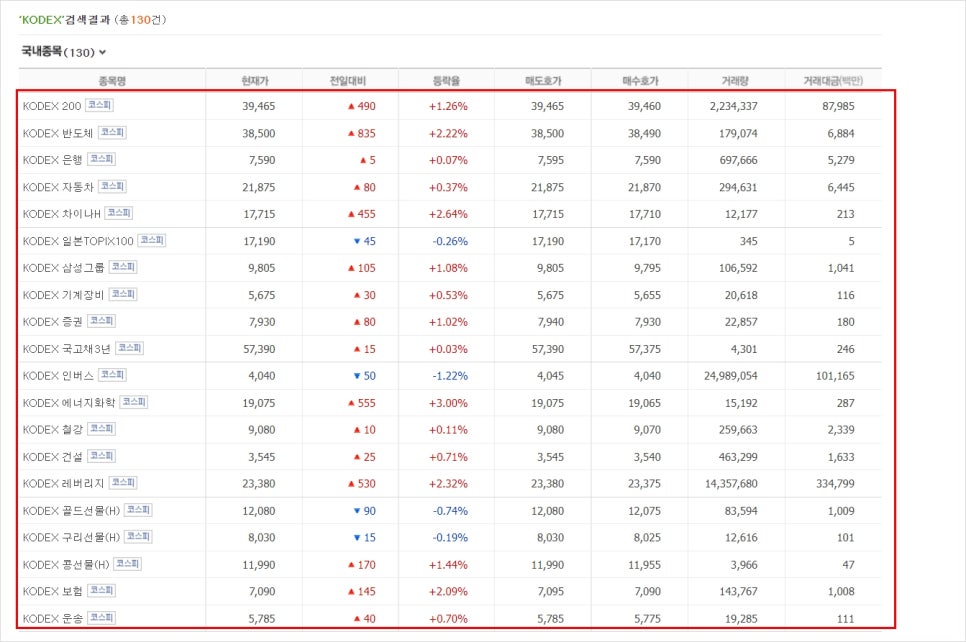This screenshot has width=966, height=642.
Task: Click the 코스피 badge next to KODEX 삼성그룹
Action: pyautogui.click(x=123, y=267)
